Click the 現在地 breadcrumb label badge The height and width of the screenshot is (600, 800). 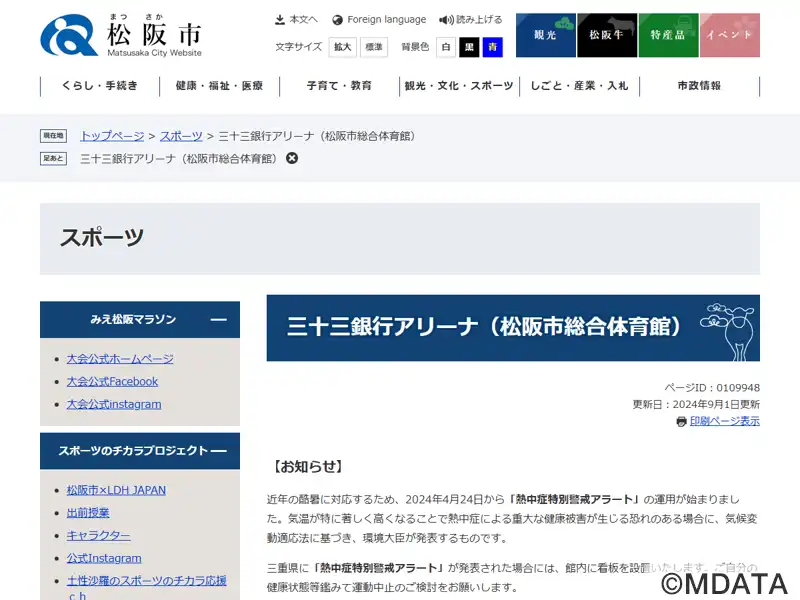pos(53,136)
